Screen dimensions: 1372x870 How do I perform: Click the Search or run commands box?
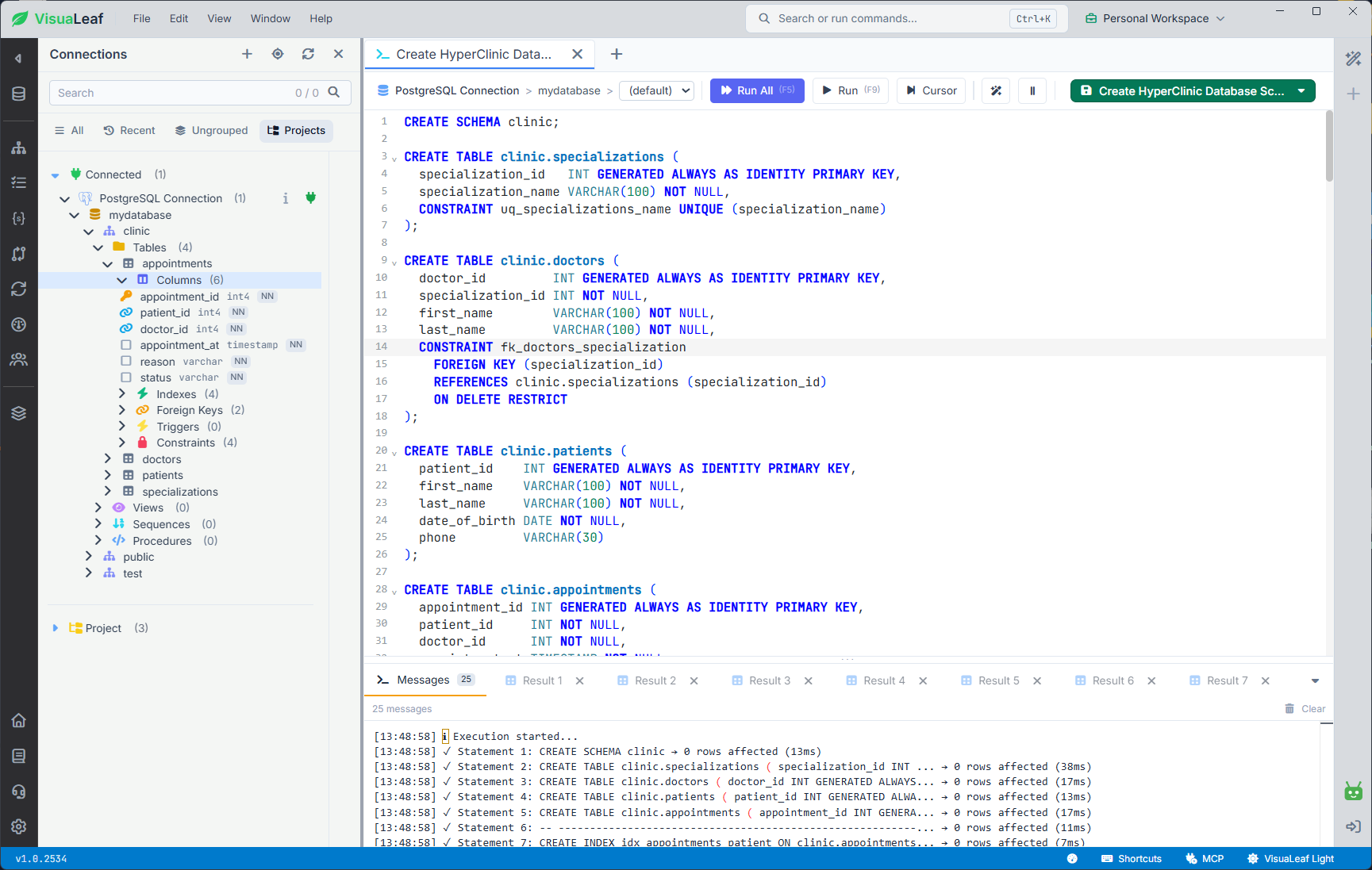coord(906,18)
